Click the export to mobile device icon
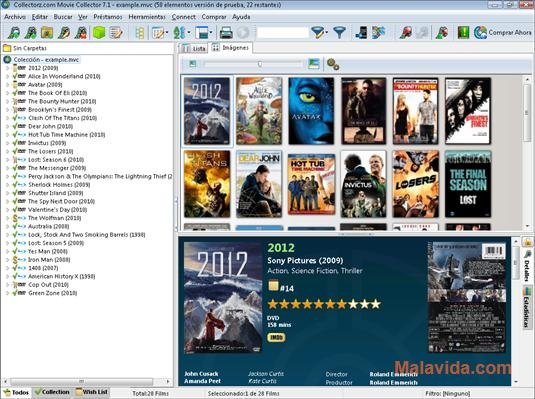This screenshot has width=535, height=399. (x=361, y=33)
